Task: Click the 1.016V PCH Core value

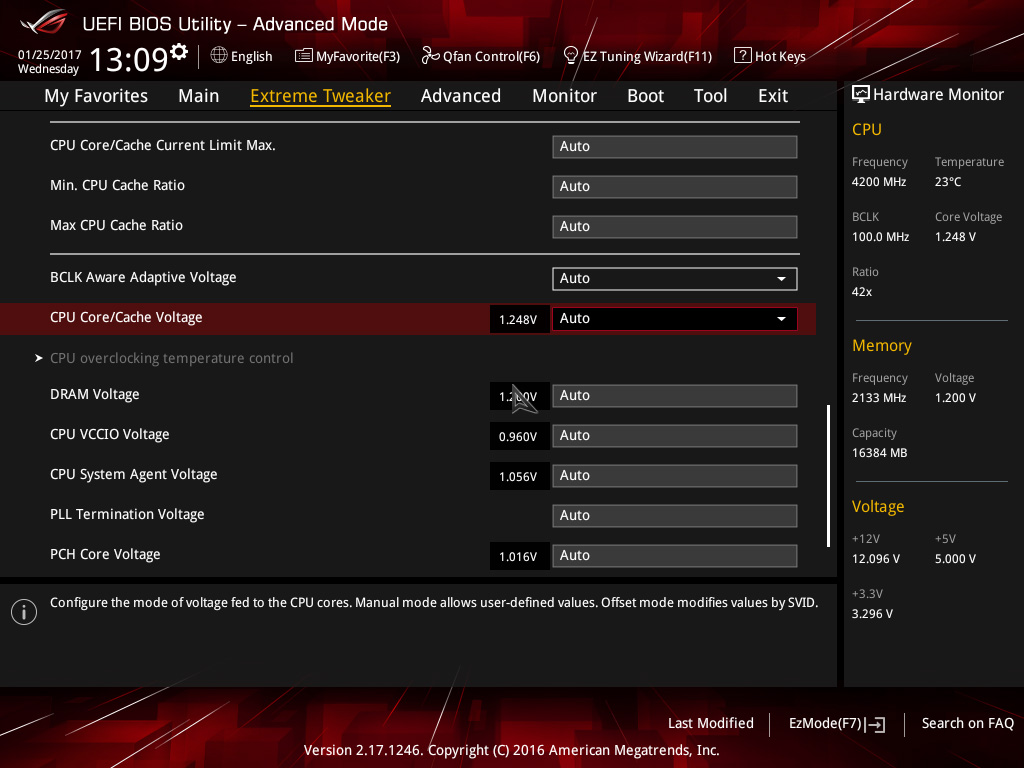Action: [519, 556]
